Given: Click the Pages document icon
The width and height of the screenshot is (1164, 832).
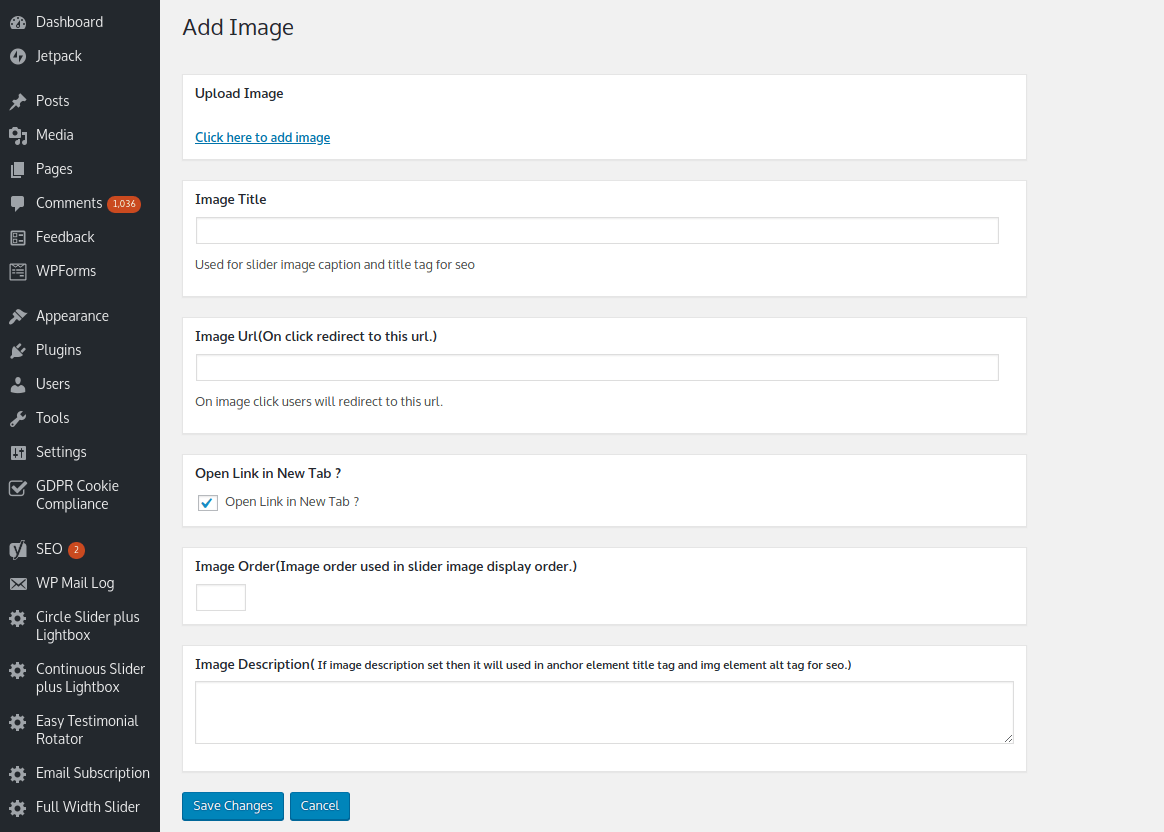Looking at the screenshot, I should [x=18, y=168].
